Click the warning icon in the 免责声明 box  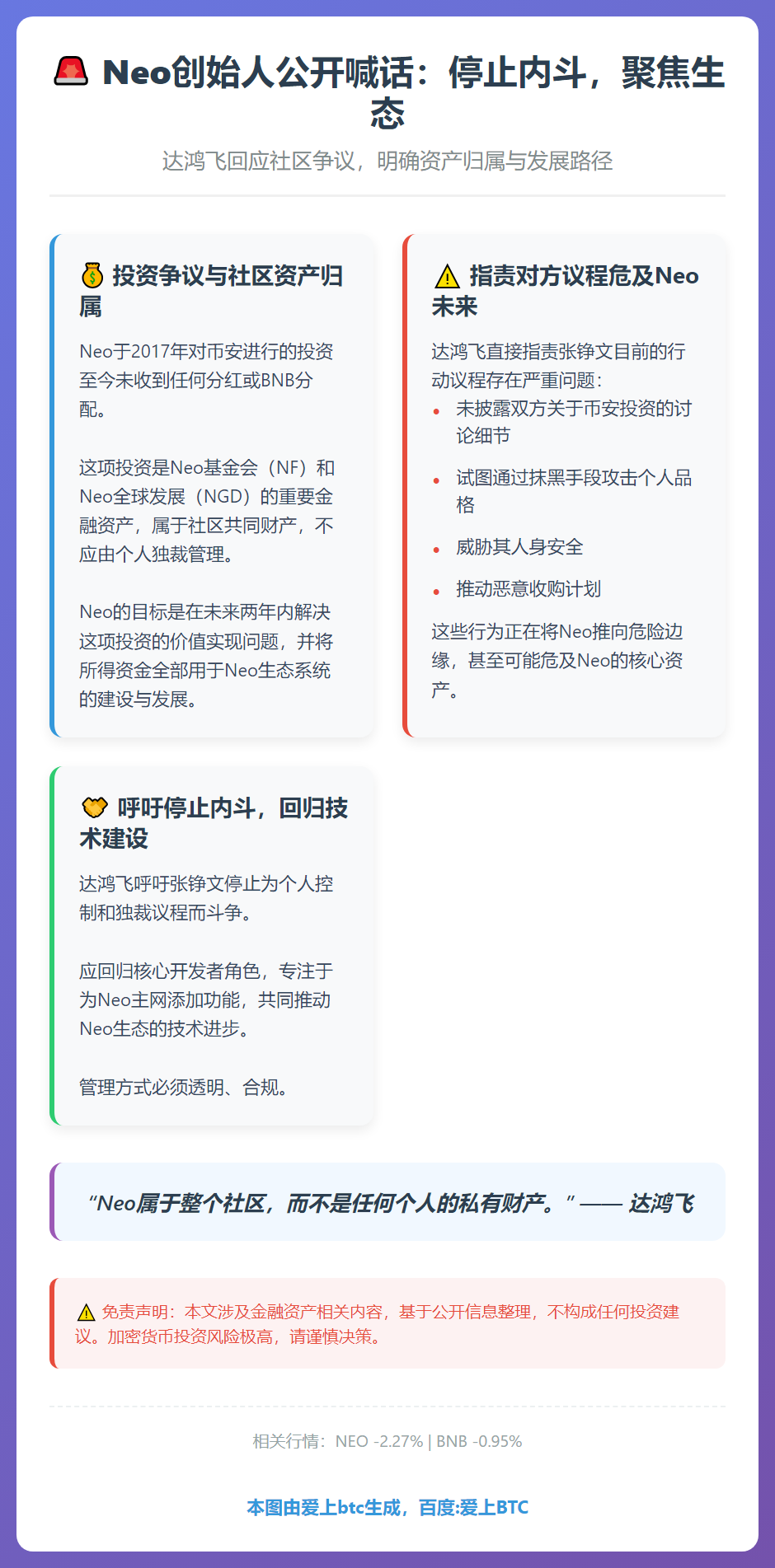click(x=86, y=1312)
